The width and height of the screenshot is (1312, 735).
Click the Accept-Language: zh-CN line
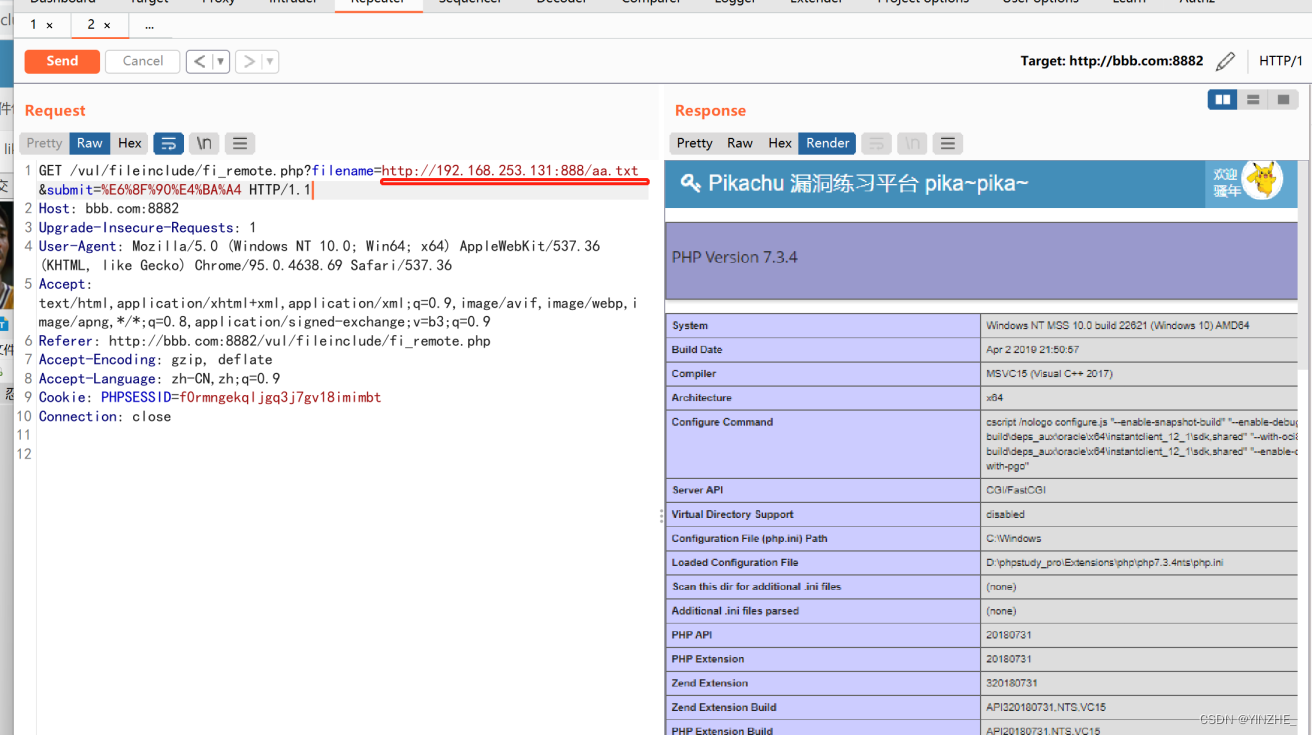[160, 379]
